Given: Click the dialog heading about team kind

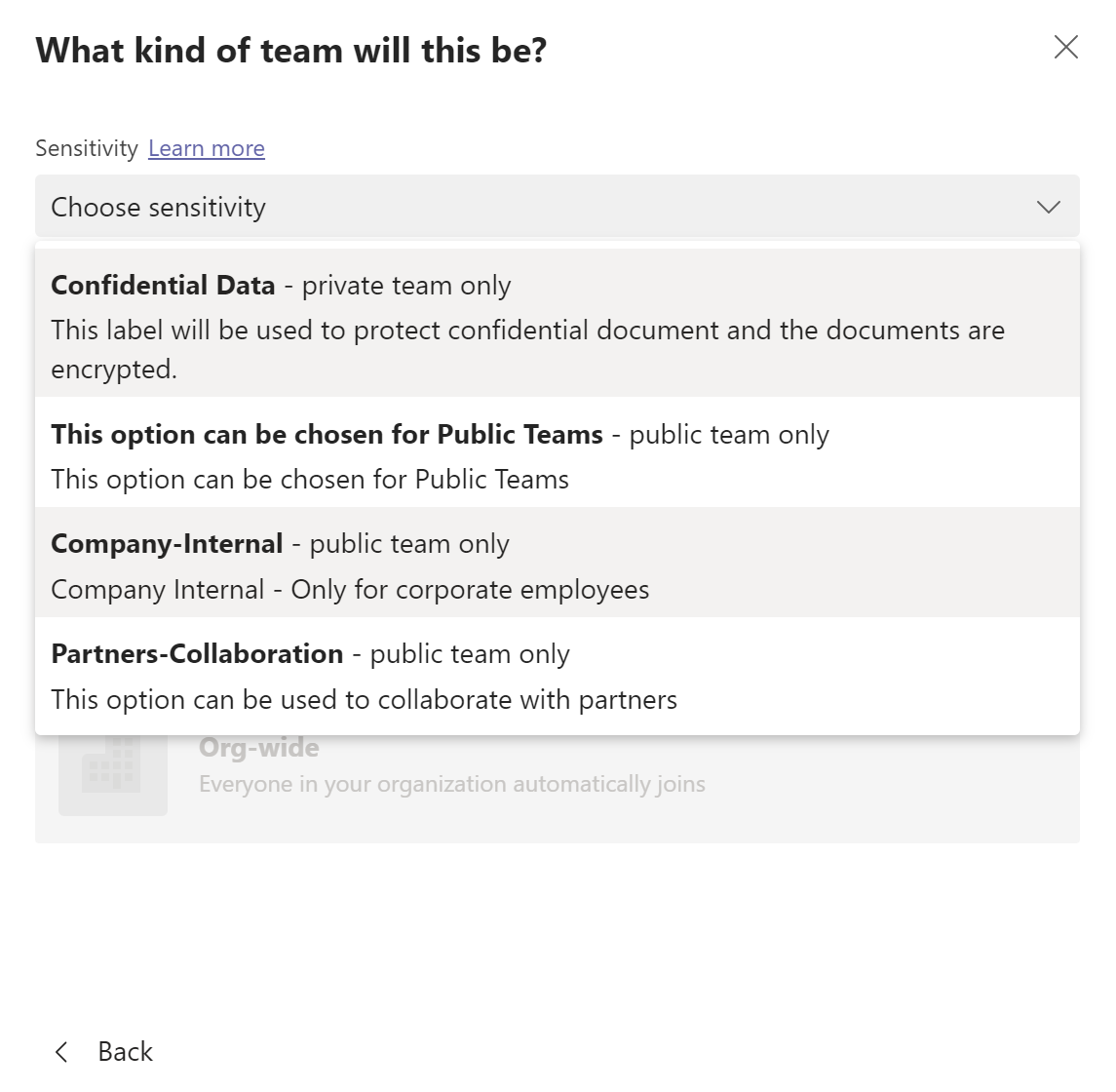Looking at the screenshot, I should click(x=290, y=51).
